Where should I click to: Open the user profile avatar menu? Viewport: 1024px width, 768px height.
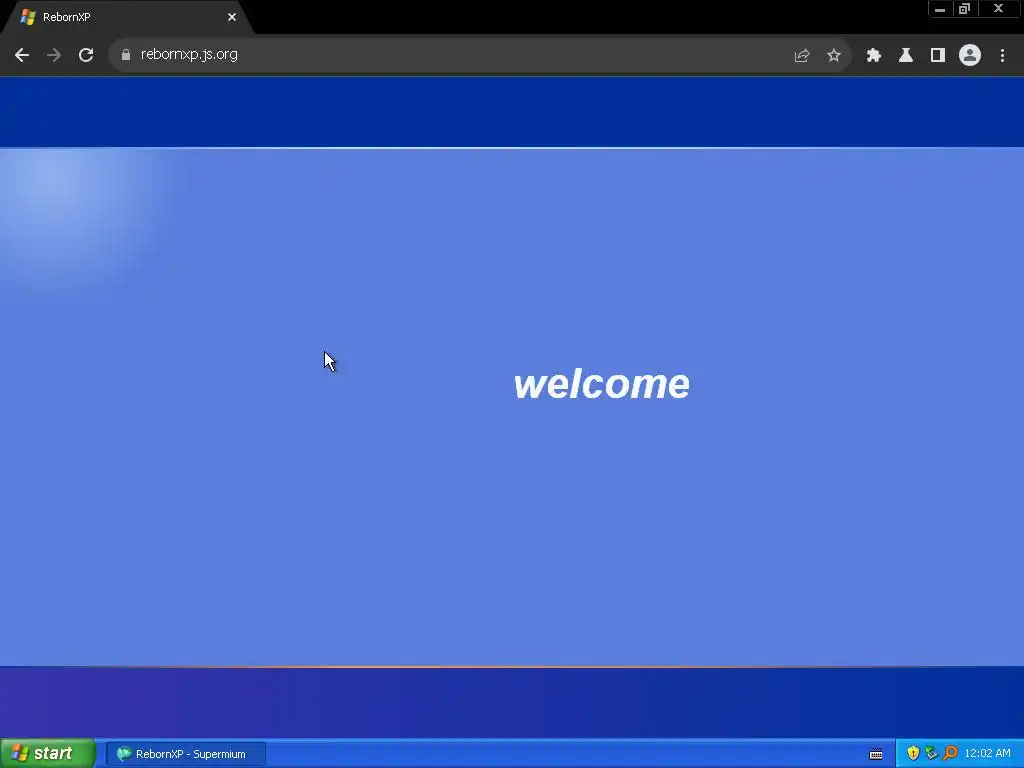coord(969,55)
